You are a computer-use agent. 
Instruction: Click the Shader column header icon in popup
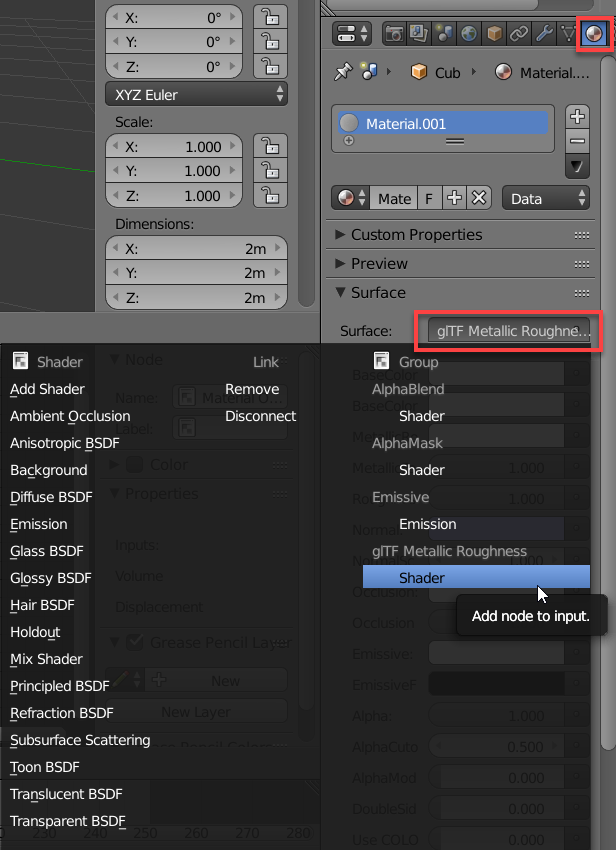[x=20, y=361]
